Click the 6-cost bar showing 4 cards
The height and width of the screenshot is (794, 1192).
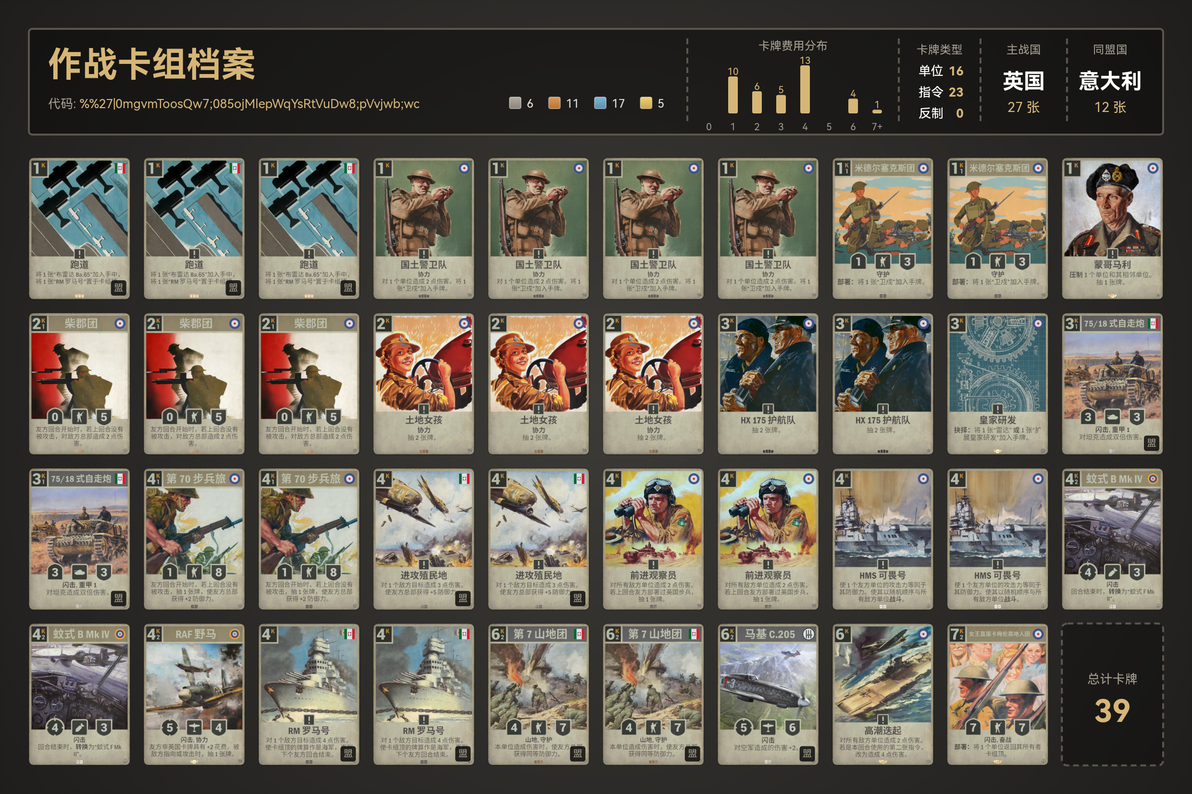[x=853, y=106]
